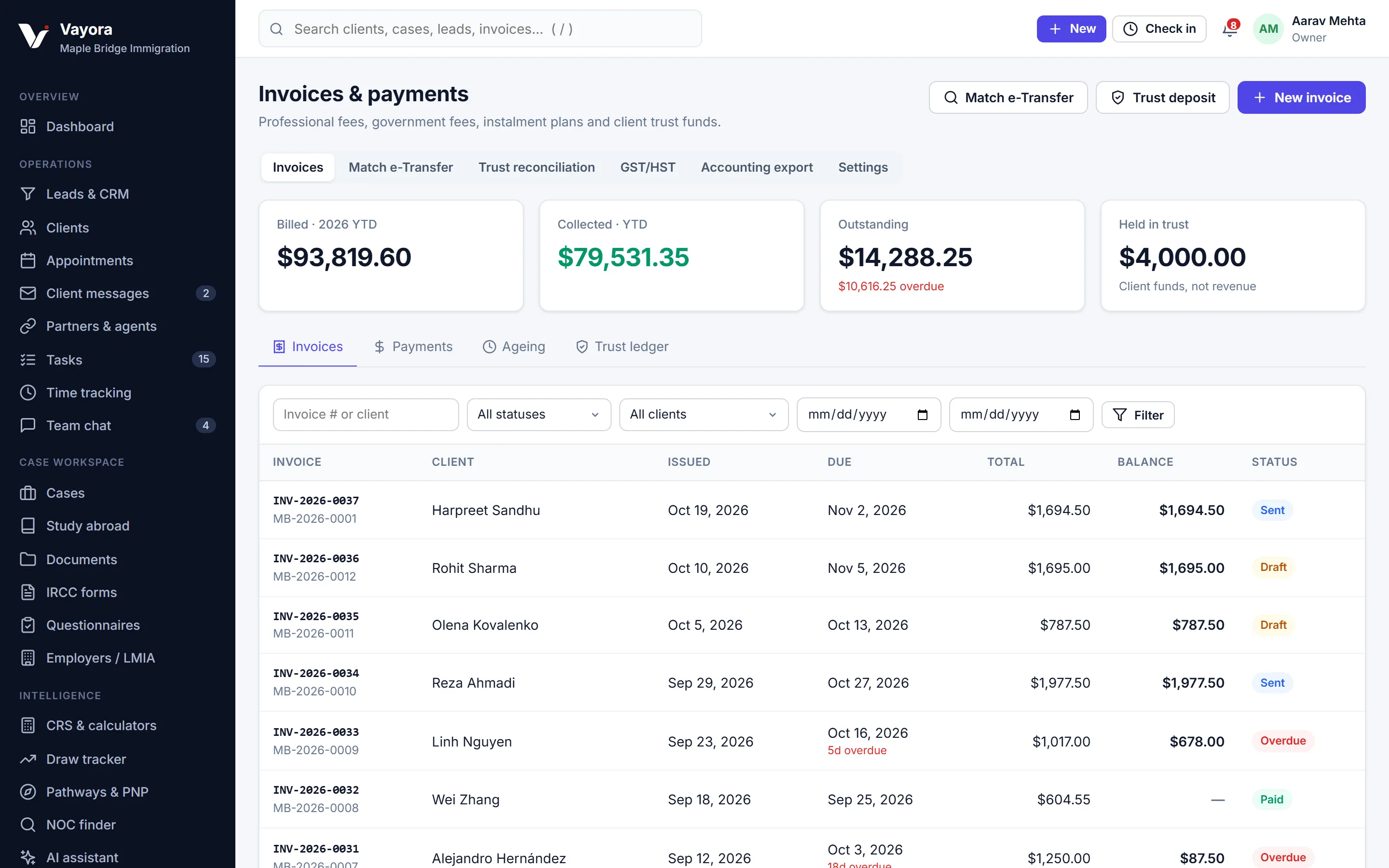Image resolution: width=1389 pixels, height=868 pixels.
Task: Switch to the GST/HST tab
Action: pyautogui.click(x=647, y=167)
